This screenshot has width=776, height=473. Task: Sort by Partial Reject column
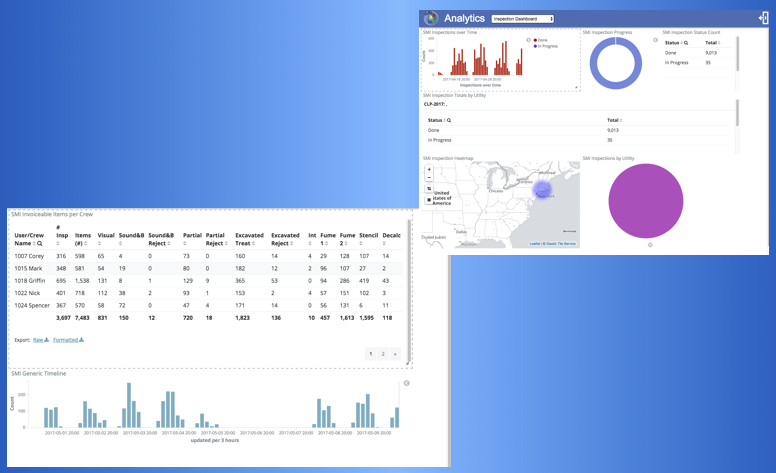pyautogui.click(x=226, y=243)
